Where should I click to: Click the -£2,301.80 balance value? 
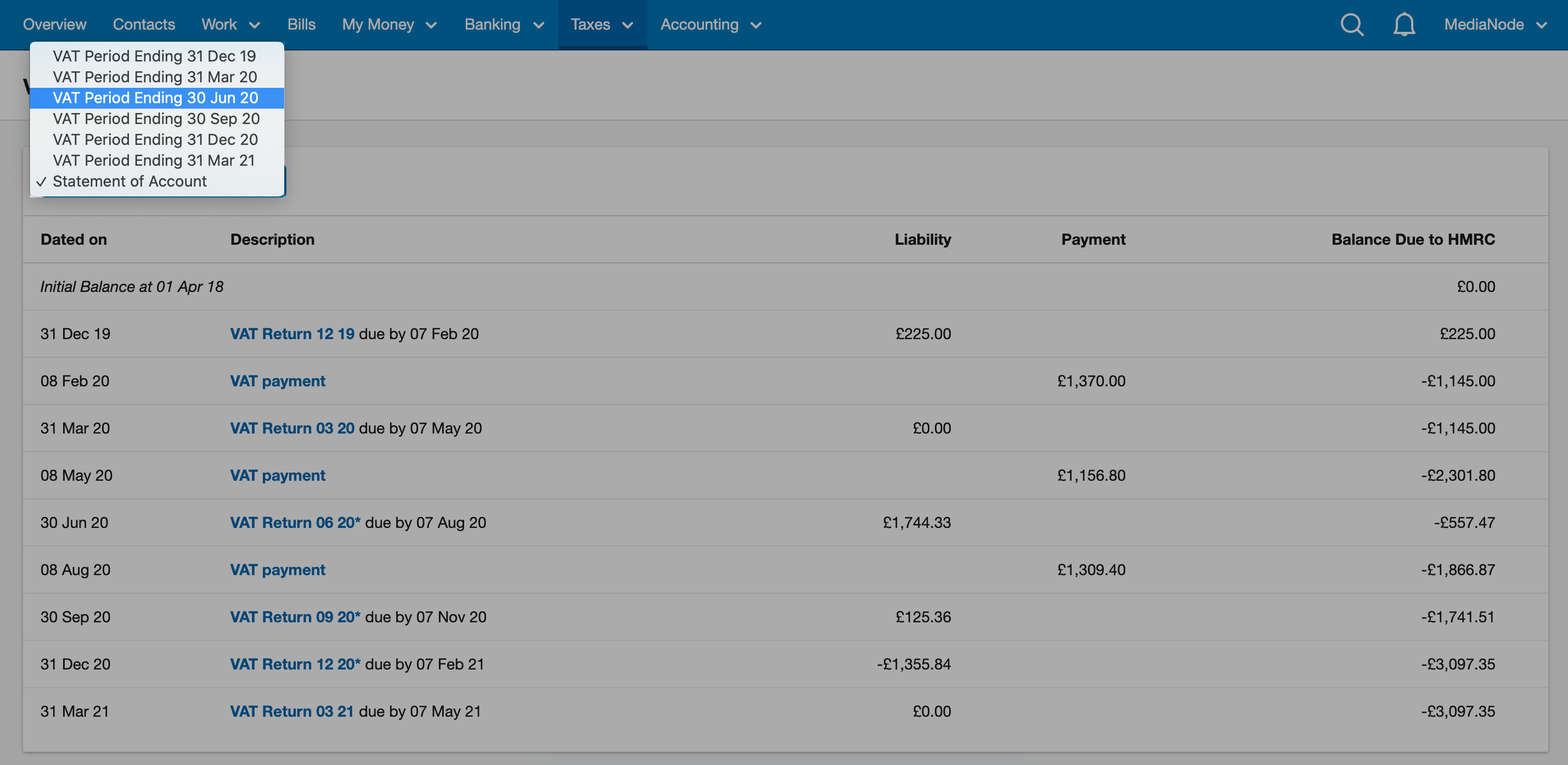pyautogui.click(x=1458, y=476)
